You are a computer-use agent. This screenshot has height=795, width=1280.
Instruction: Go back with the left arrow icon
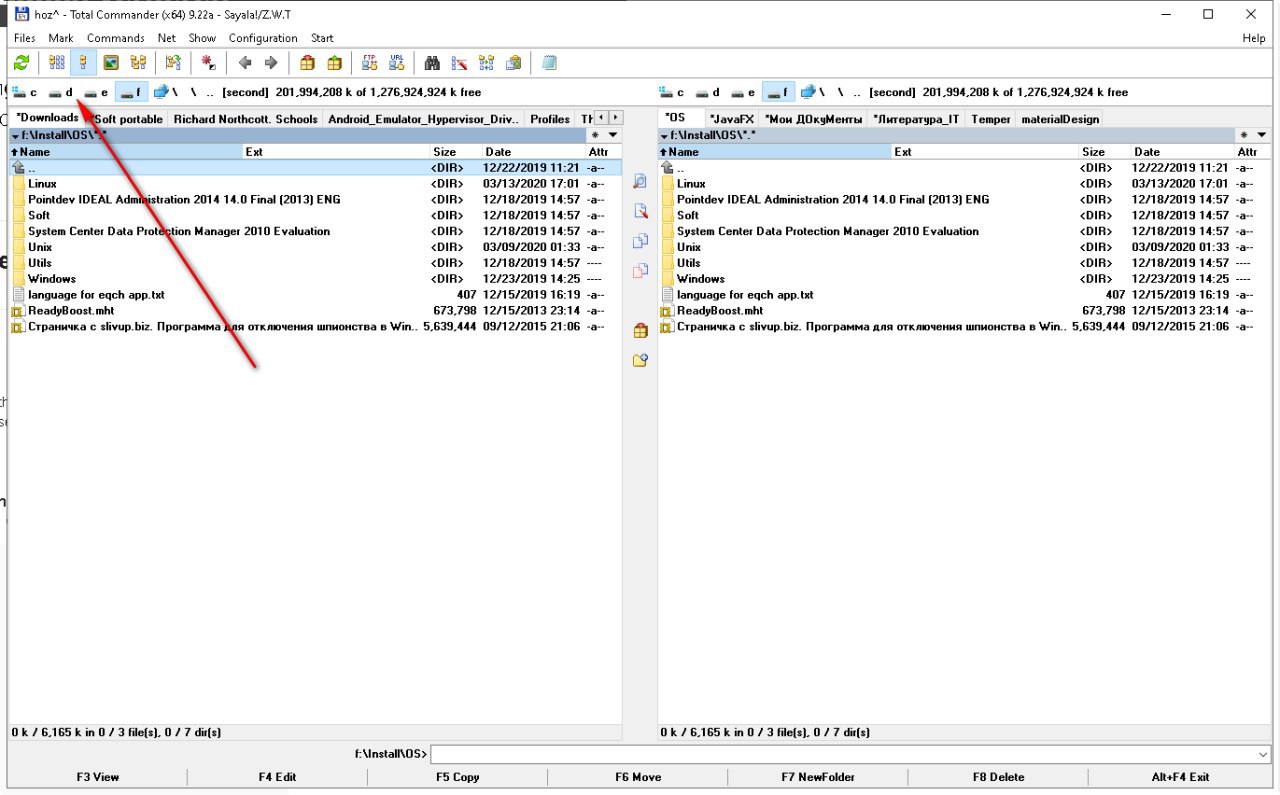[244, 63]
